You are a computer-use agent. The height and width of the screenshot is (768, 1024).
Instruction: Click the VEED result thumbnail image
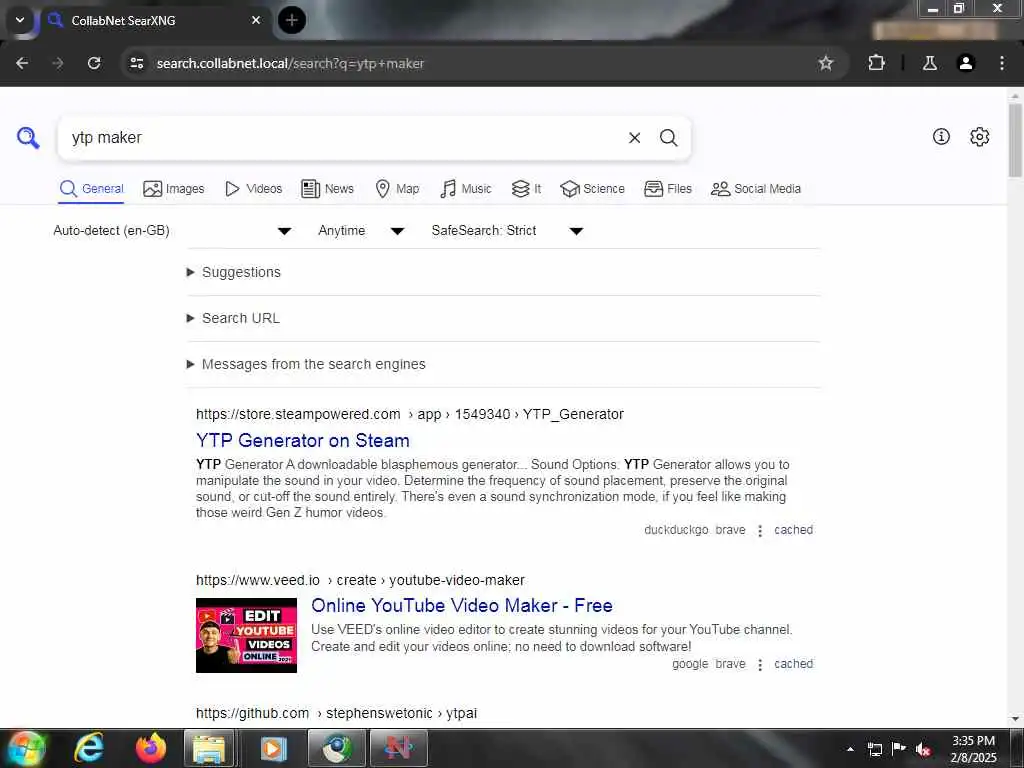click(246, 635)
